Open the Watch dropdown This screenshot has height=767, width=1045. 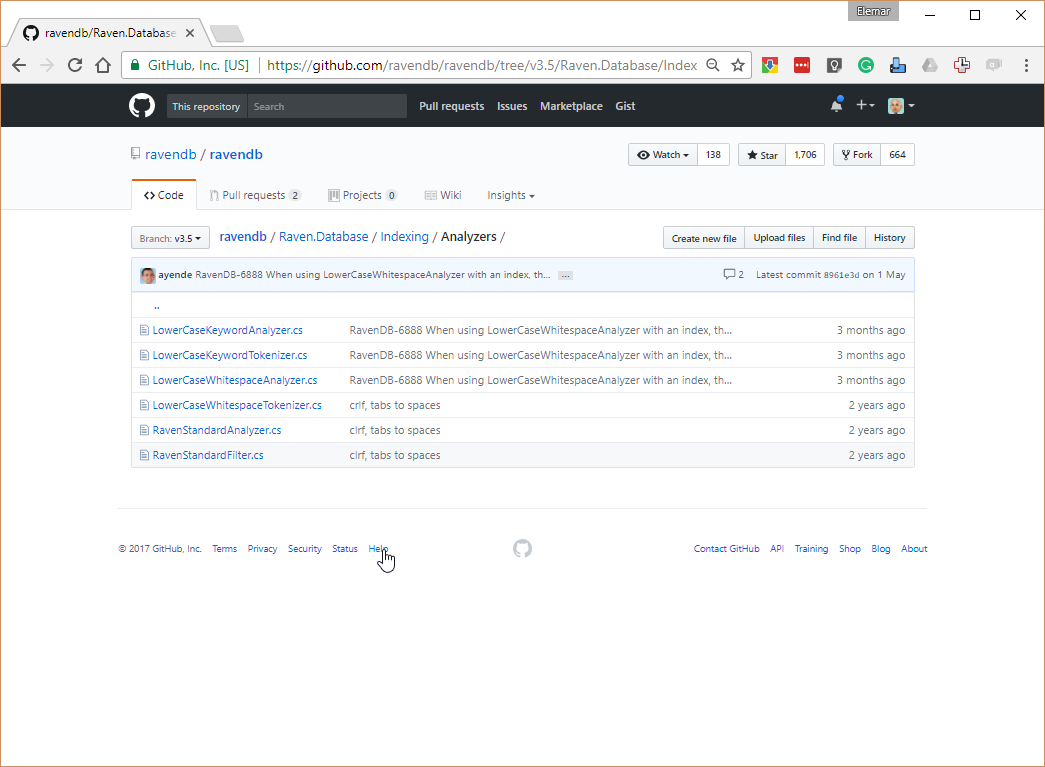point(662,155)
